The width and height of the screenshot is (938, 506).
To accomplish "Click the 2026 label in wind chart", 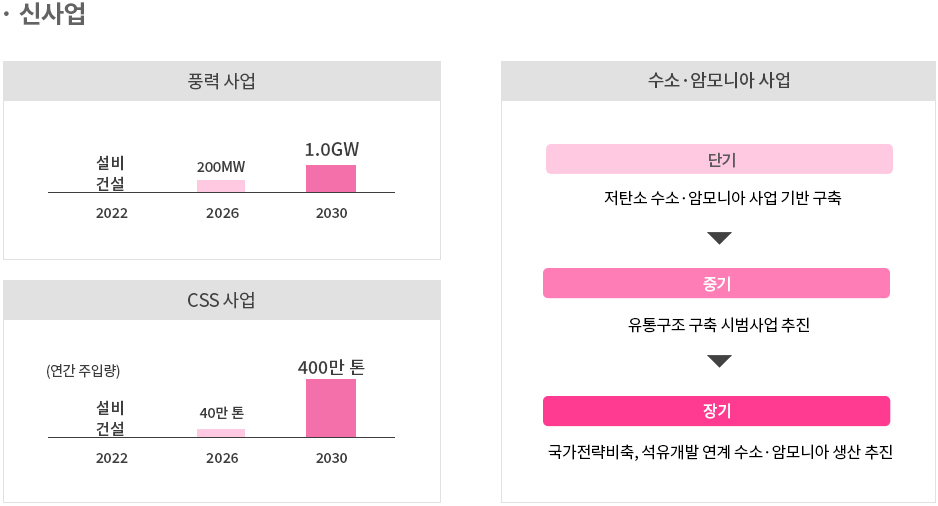I will [x=223, y=214].
